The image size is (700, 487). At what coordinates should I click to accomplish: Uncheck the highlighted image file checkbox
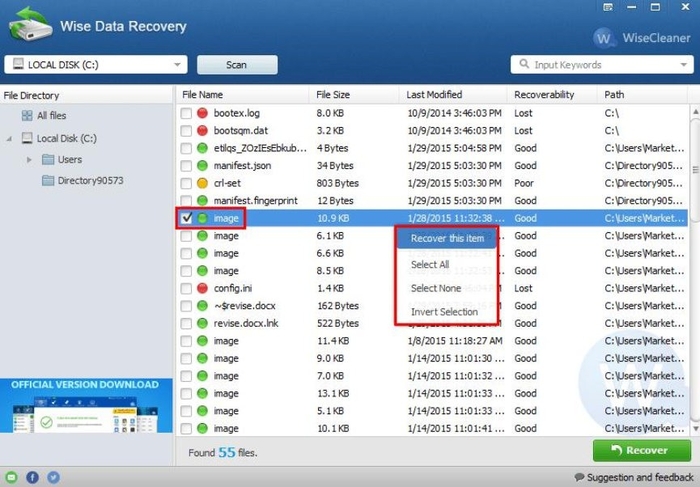[186, 218]
